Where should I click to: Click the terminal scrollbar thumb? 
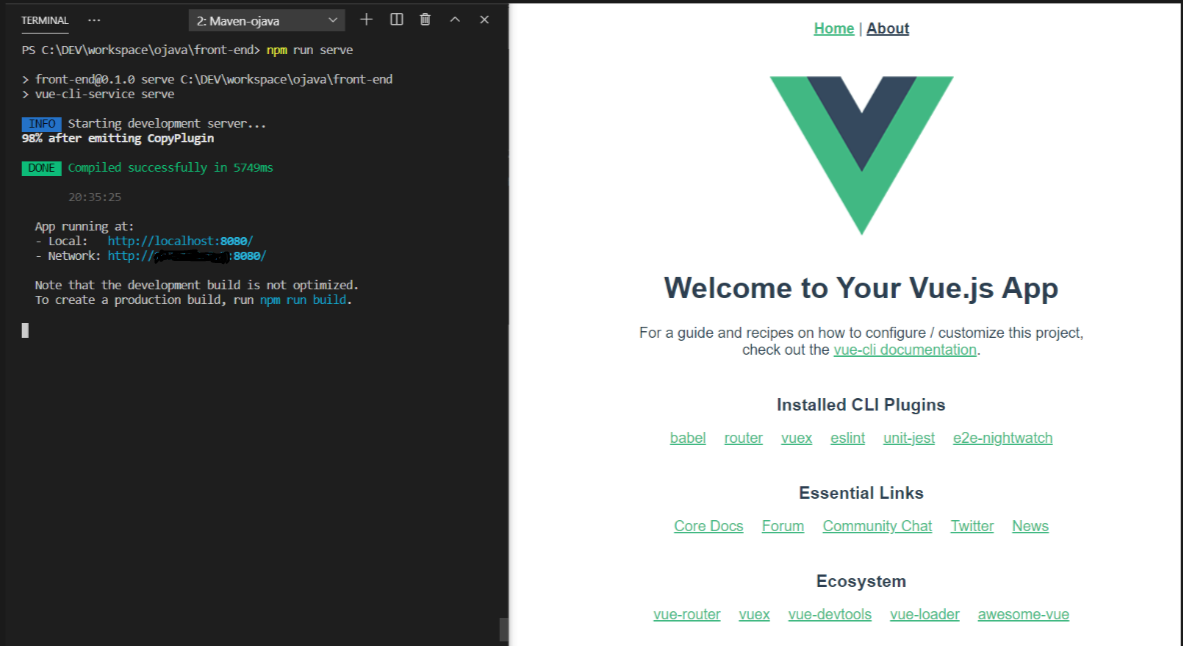[503, 630]
